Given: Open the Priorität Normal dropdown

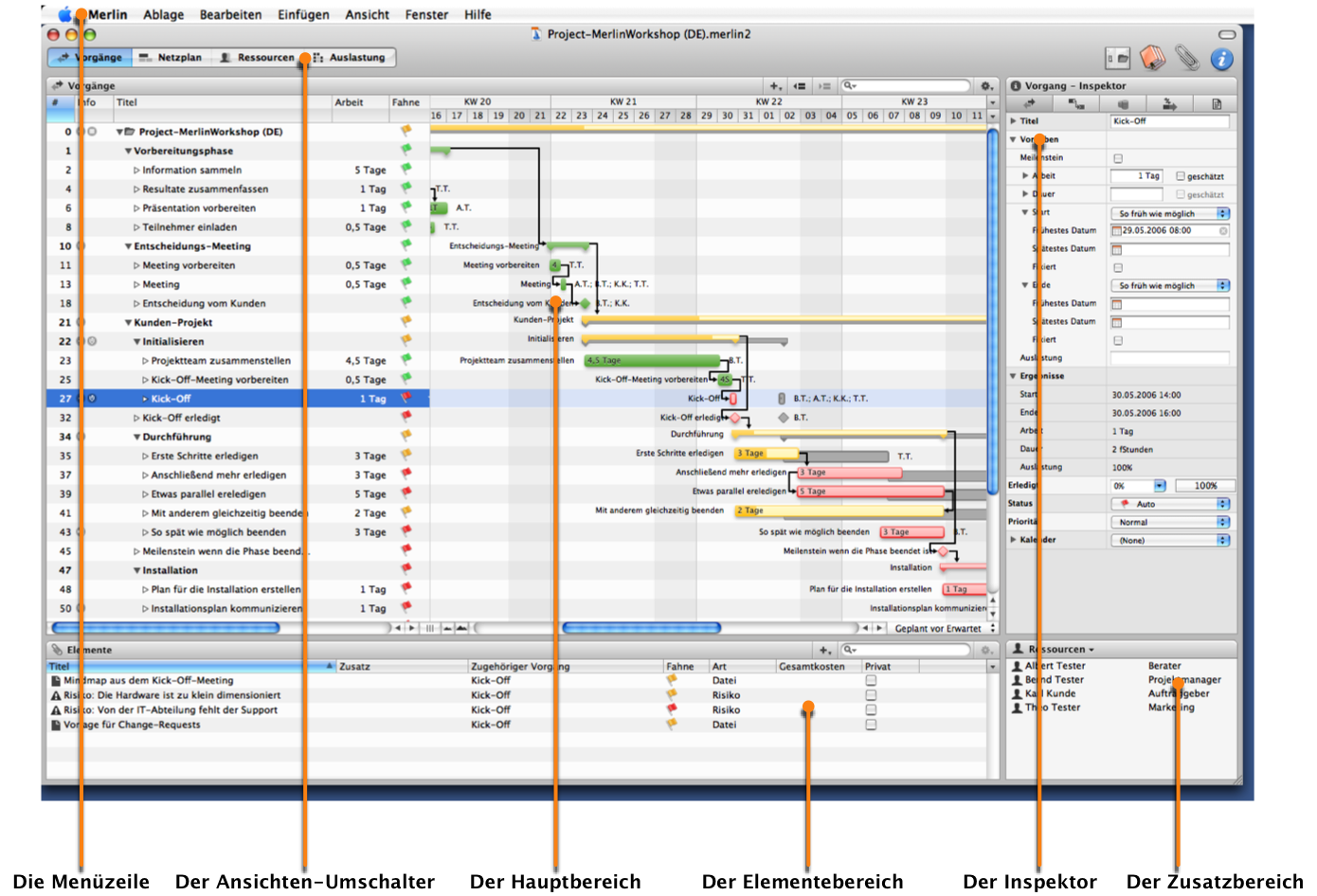Looking at the screenshot, I should coord(1170,522).
